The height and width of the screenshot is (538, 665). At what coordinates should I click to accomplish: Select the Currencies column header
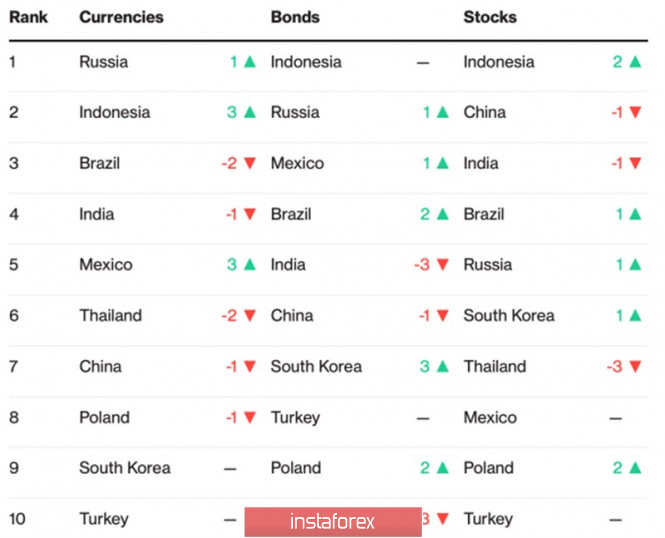pyautogui.click(x=121, y=17)
